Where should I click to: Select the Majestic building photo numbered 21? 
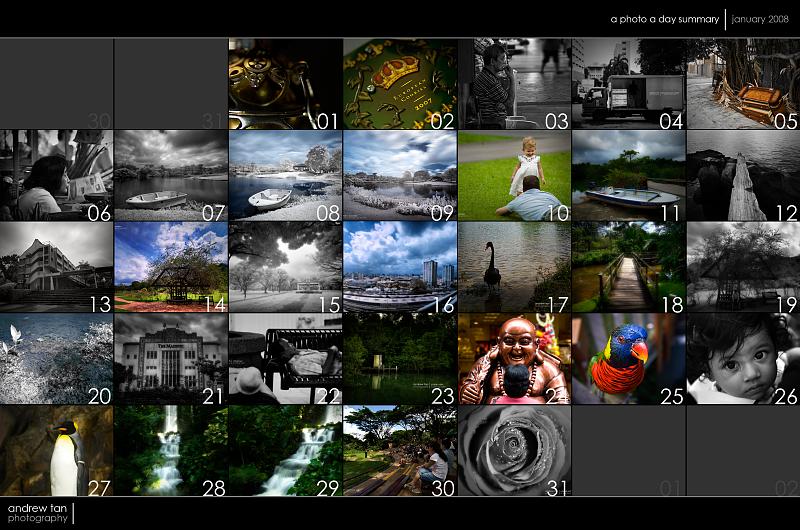tap(171, 359)
